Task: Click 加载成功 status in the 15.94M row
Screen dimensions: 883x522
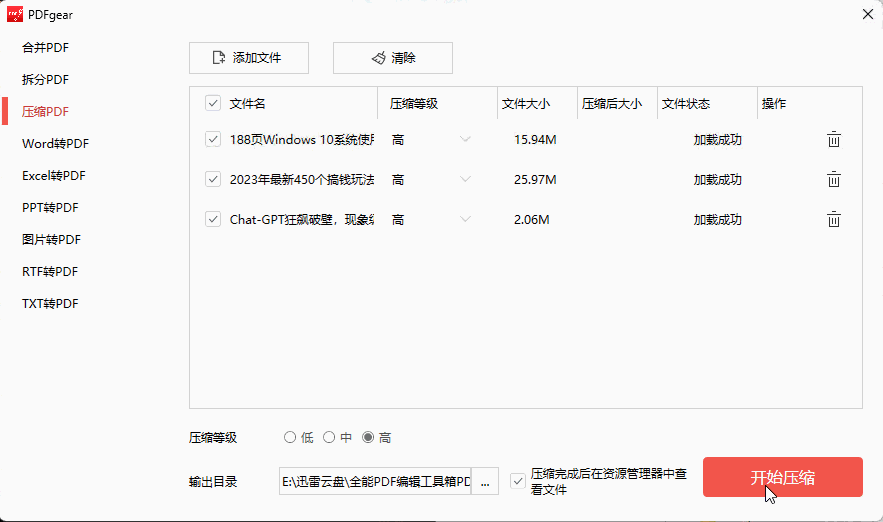Action: point(717,140)
